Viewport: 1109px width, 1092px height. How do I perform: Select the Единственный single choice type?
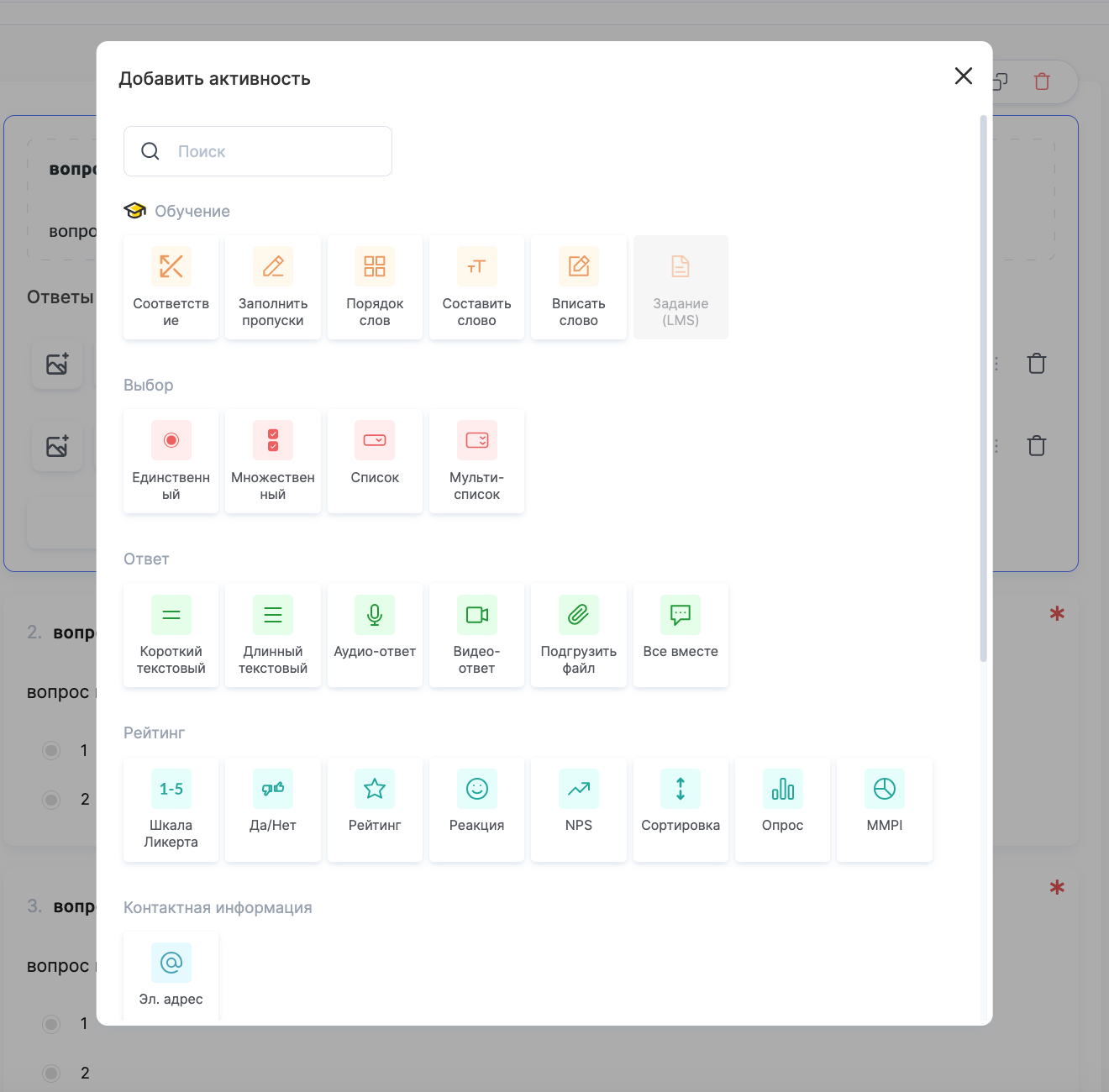pos(171,461)
